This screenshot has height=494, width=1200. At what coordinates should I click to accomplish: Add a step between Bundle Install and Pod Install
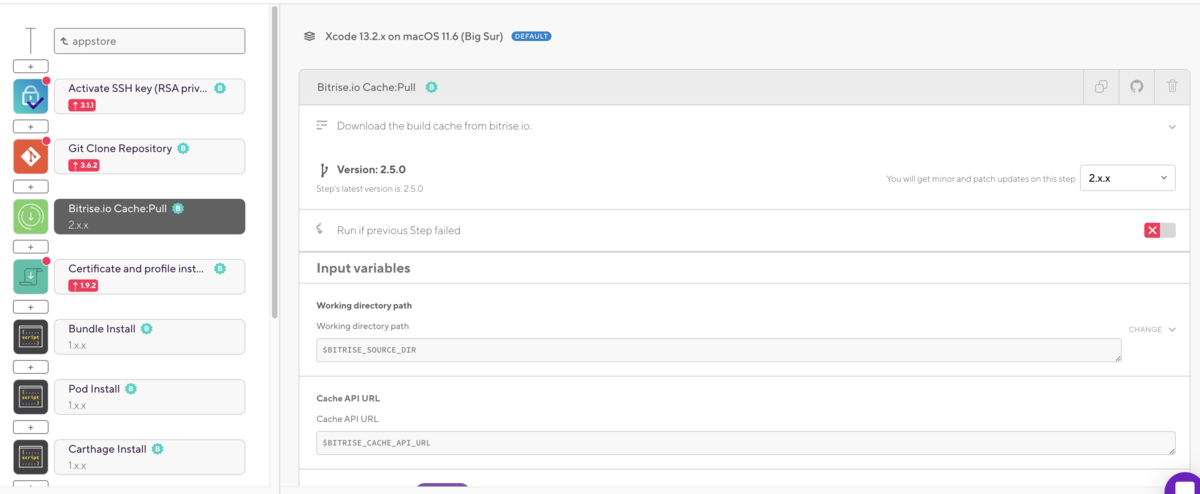[30, 367]
